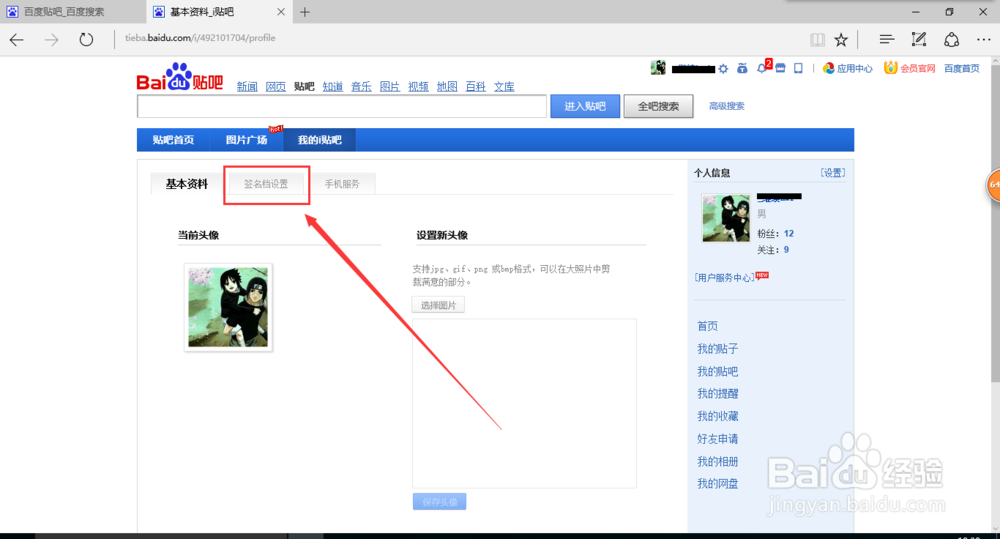Open the 图片 link

click(390, 87)
